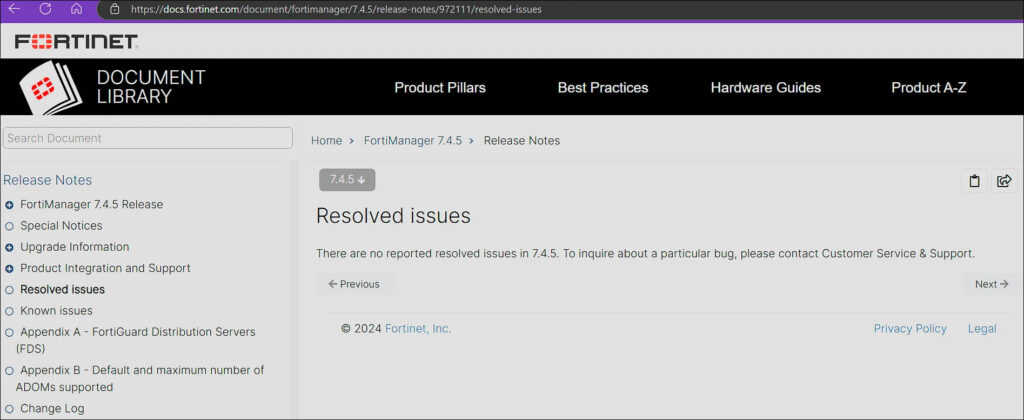This screenshot has height=420, width=1024.
Task: Expand Upgrade Information plus icon
Action: [x=9, y=248]
